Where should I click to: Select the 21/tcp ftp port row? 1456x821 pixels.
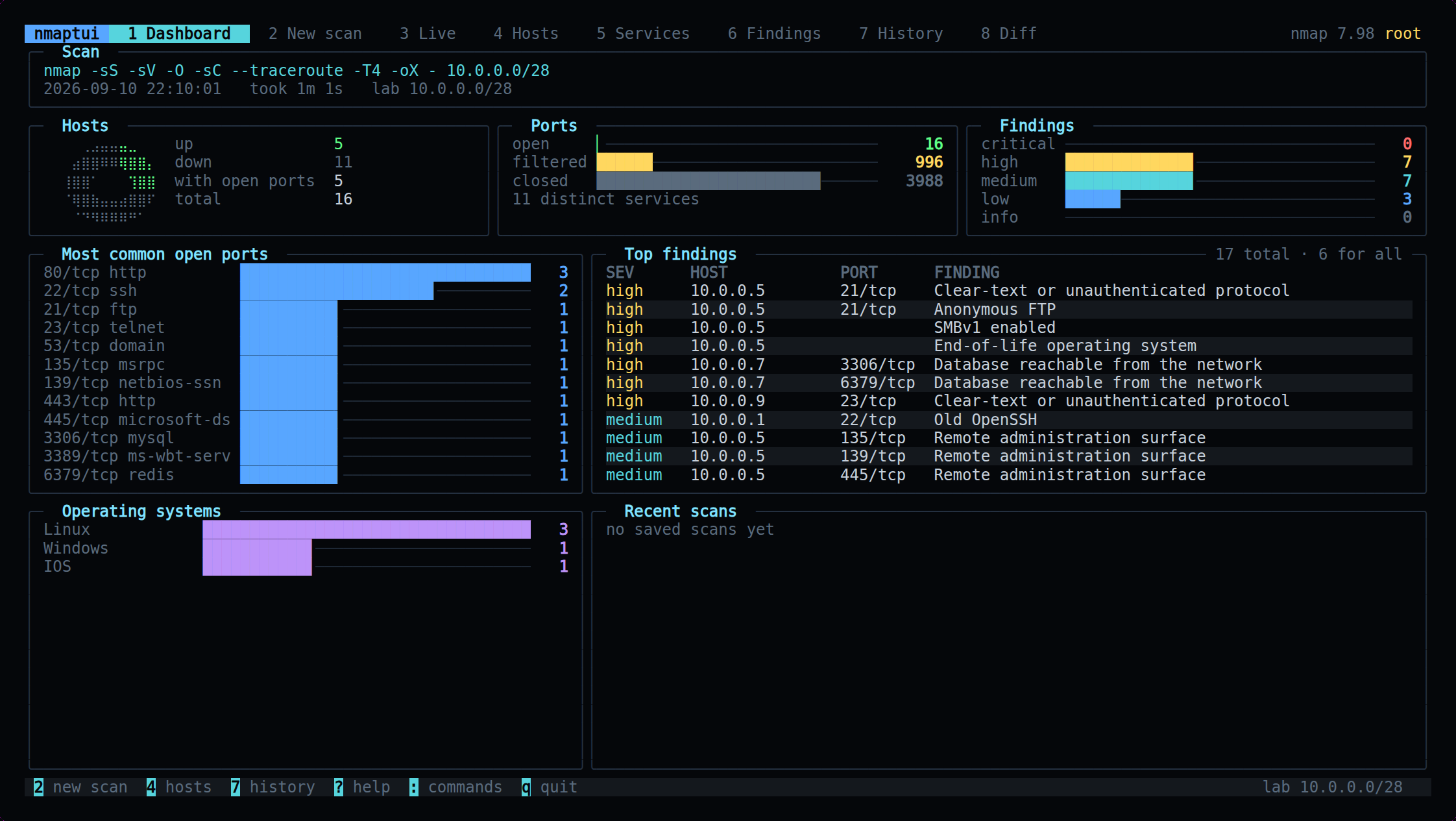[306, 310]
